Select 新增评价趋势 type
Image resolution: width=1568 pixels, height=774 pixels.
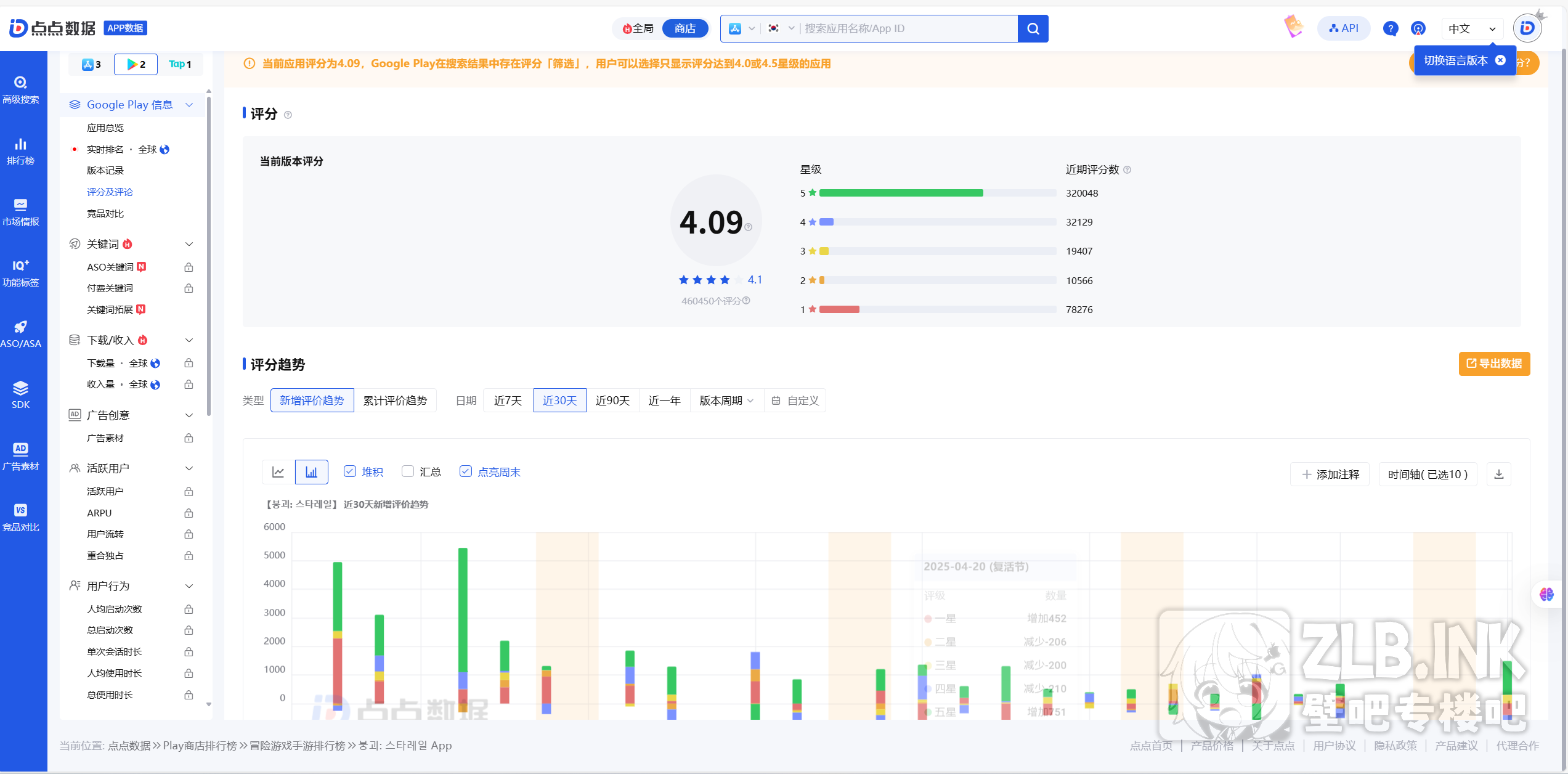coord(312,401)
